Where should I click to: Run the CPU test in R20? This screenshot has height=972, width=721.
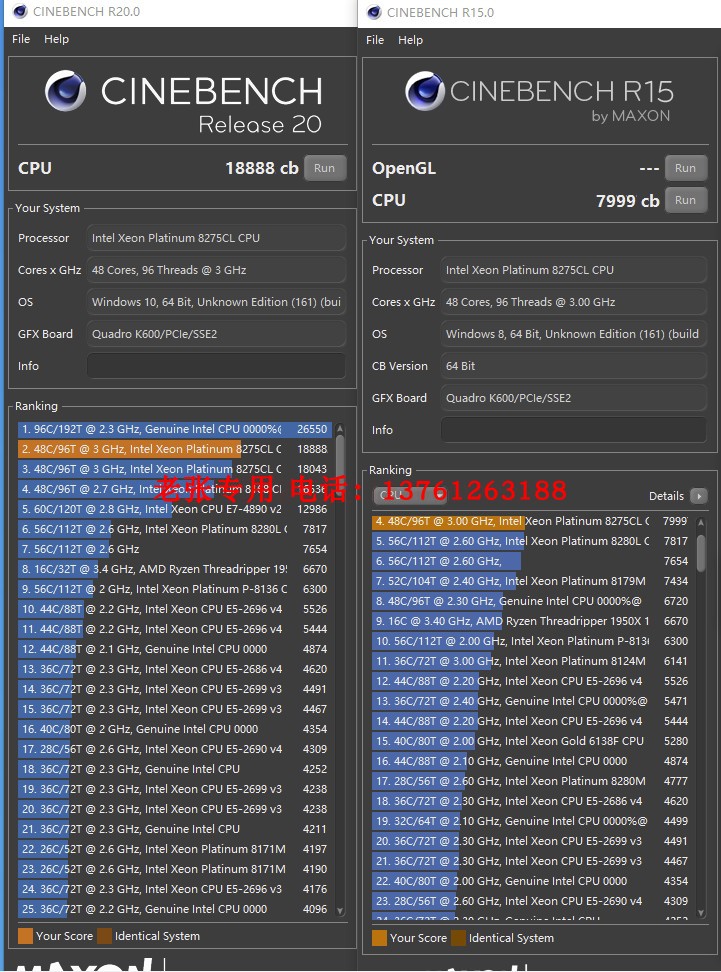(325, 168)
